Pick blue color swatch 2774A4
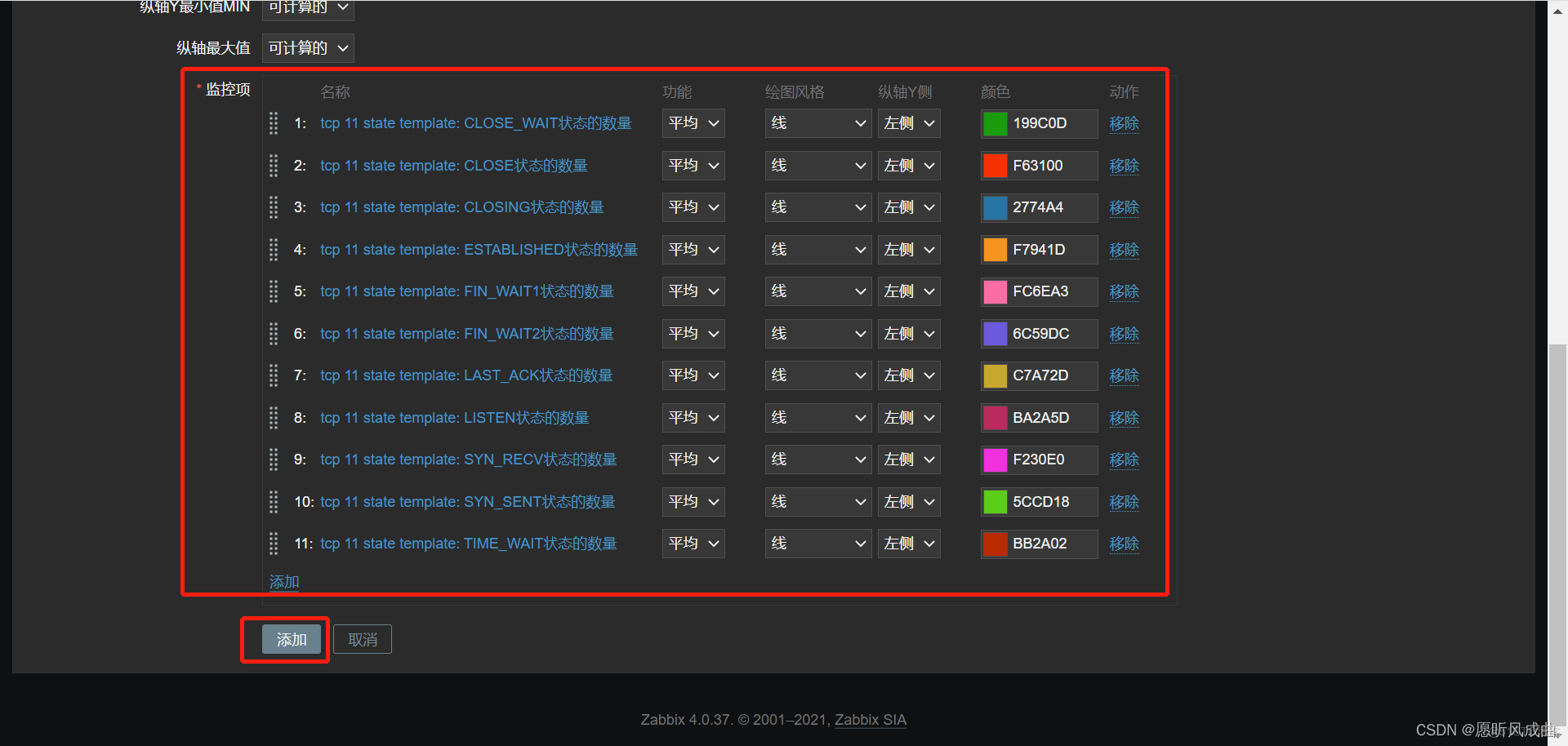The height and width of the screenshot is (746, 1568). (995, 207)
